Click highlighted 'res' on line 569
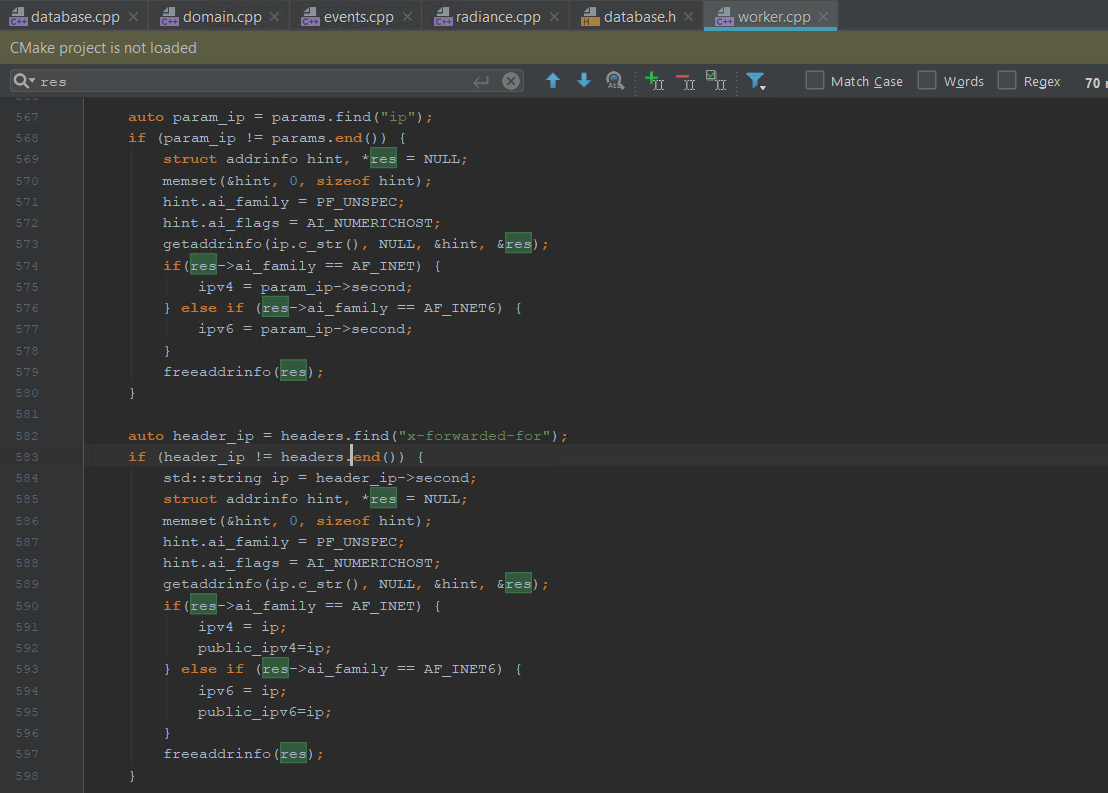 tap(383, 159)
